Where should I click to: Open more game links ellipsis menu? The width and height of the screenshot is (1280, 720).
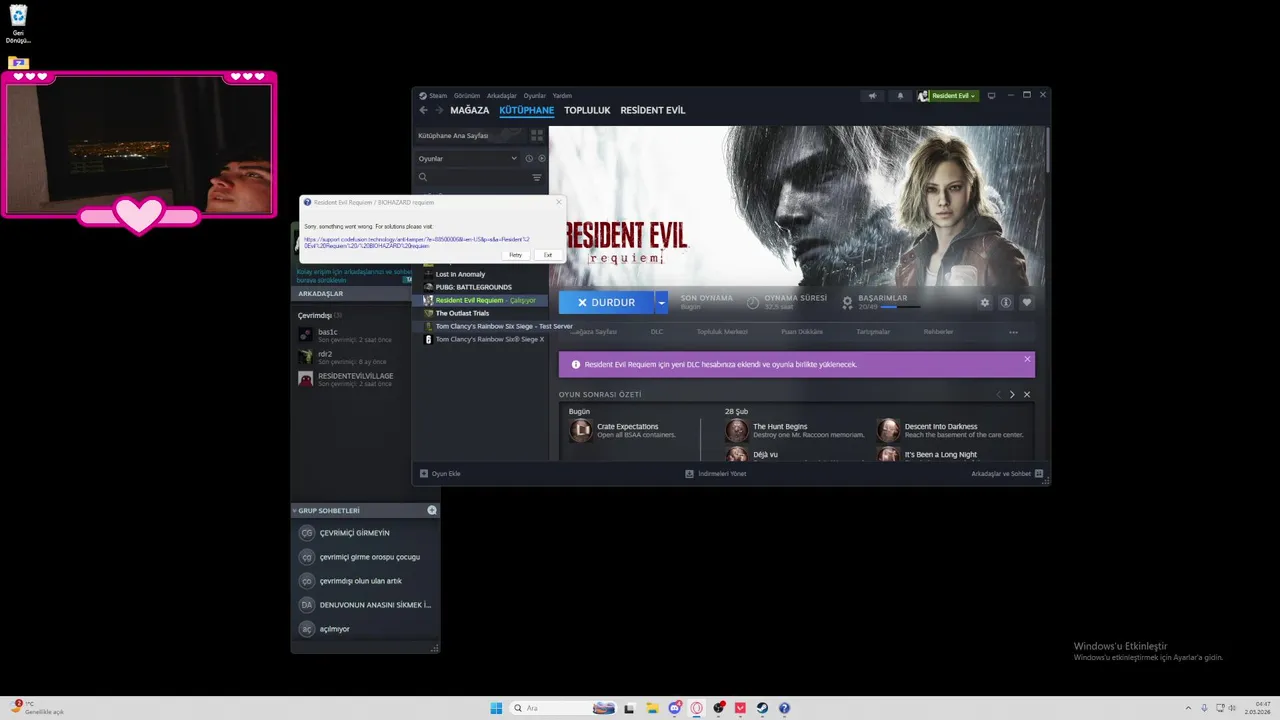coord(1013,332)
